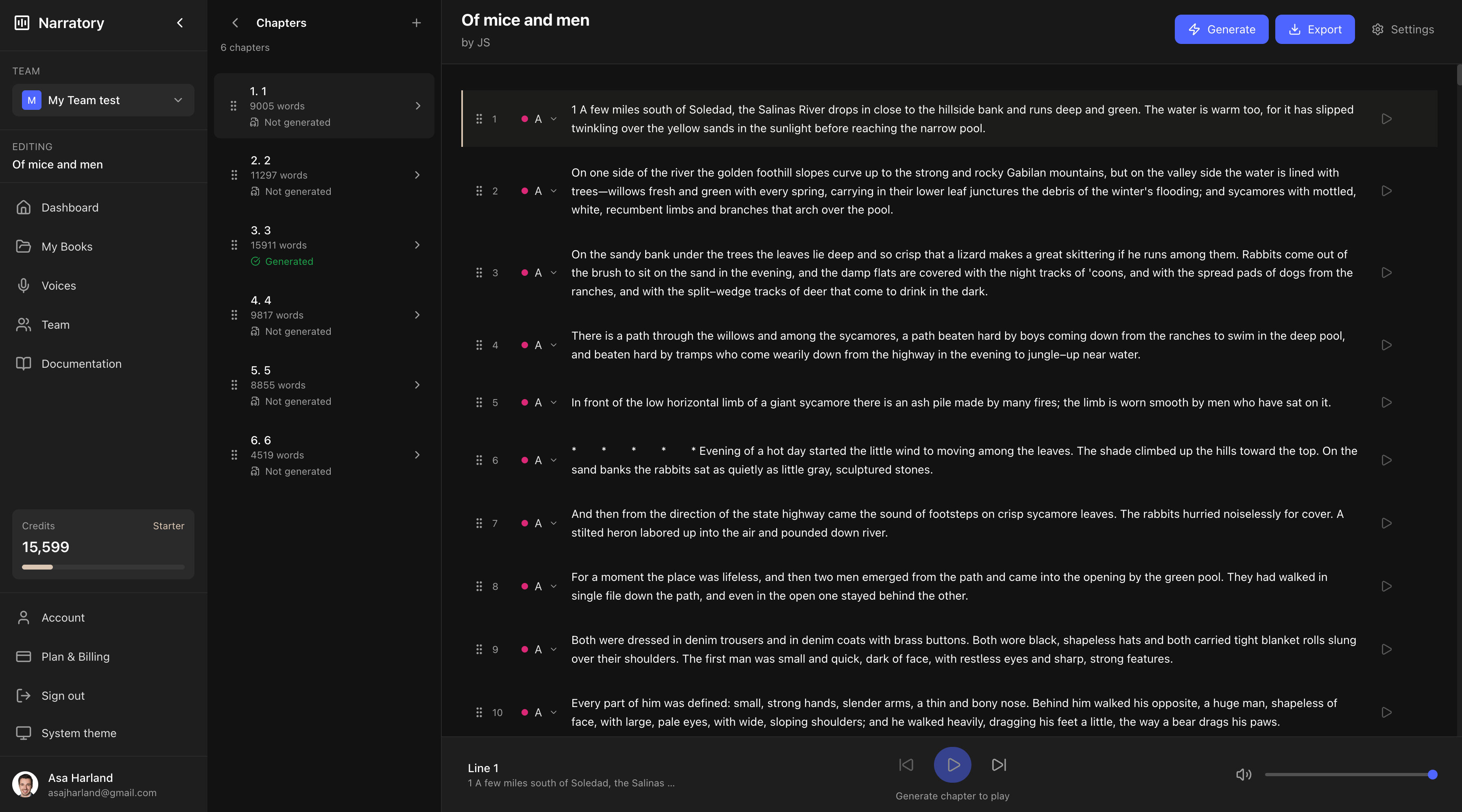This screenshot has height=812, width=1462.
Task: Click the volume slider handle
Action: click(1432, 775)
